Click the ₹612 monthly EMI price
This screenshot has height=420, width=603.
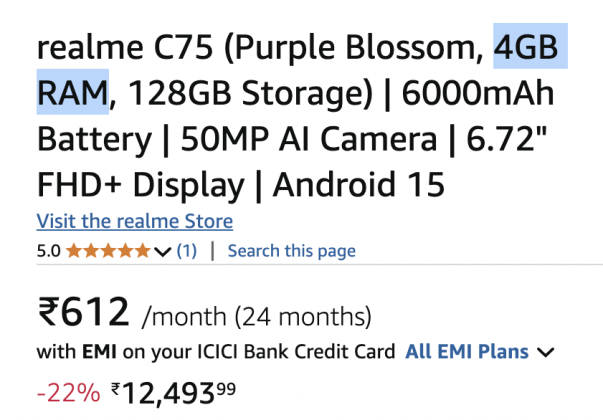(83, 311)
